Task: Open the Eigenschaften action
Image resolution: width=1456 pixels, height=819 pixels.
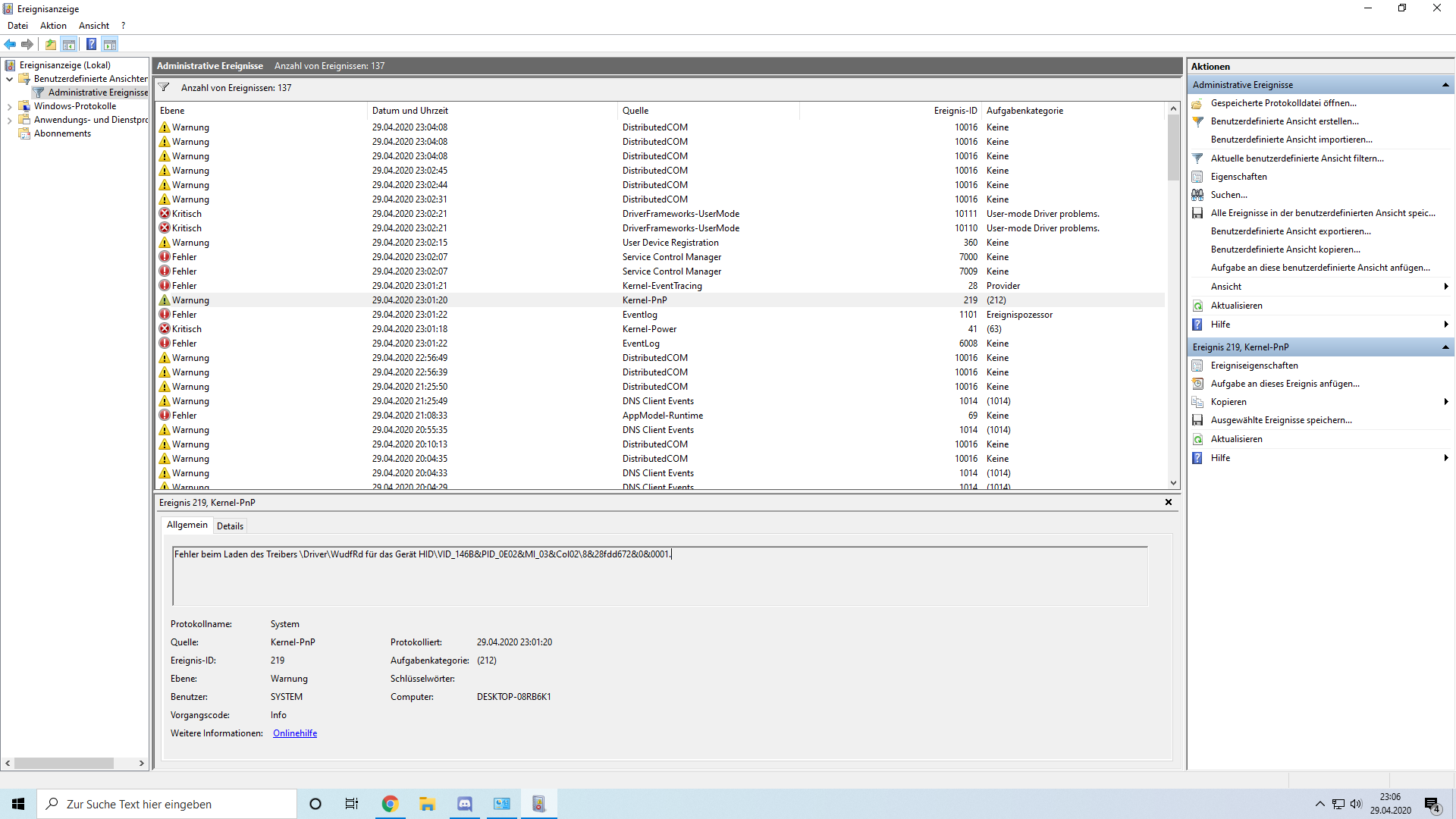Action: coord(1238,177)
